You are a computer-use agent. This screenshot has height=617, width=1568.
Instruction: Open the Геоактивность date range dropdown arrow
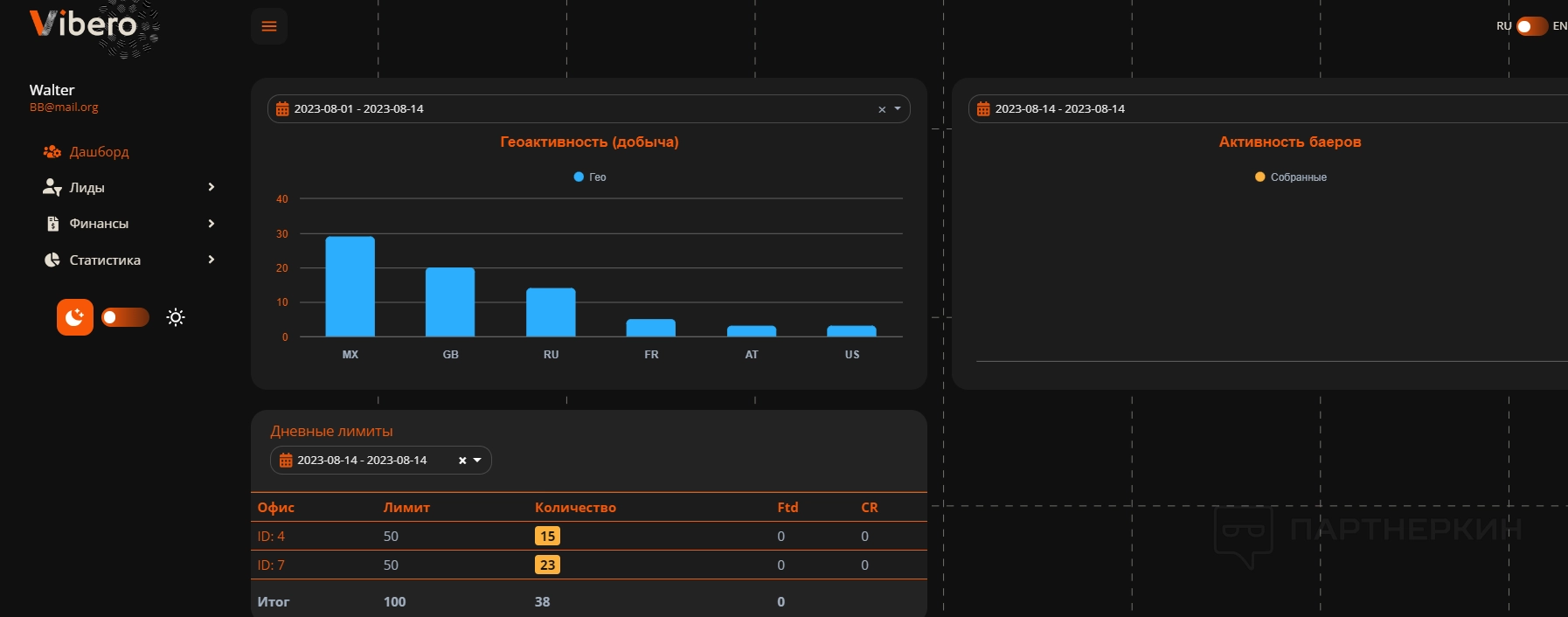pos(898,109)
